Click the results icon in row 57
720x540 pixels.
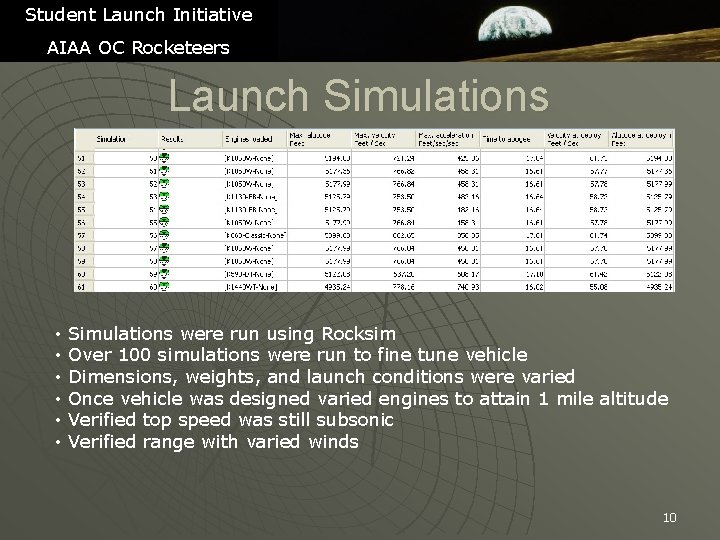coord(164,235)
